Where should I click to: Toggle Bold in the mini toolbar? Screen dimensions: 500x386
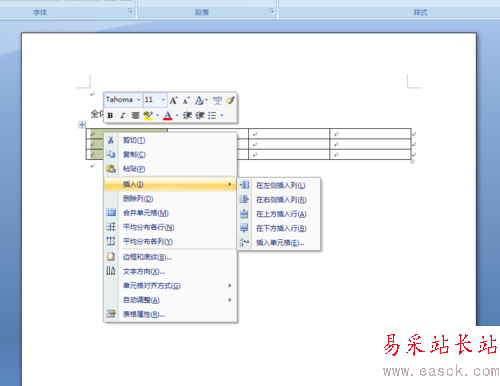pyautogui.click(x=110, y=116)
